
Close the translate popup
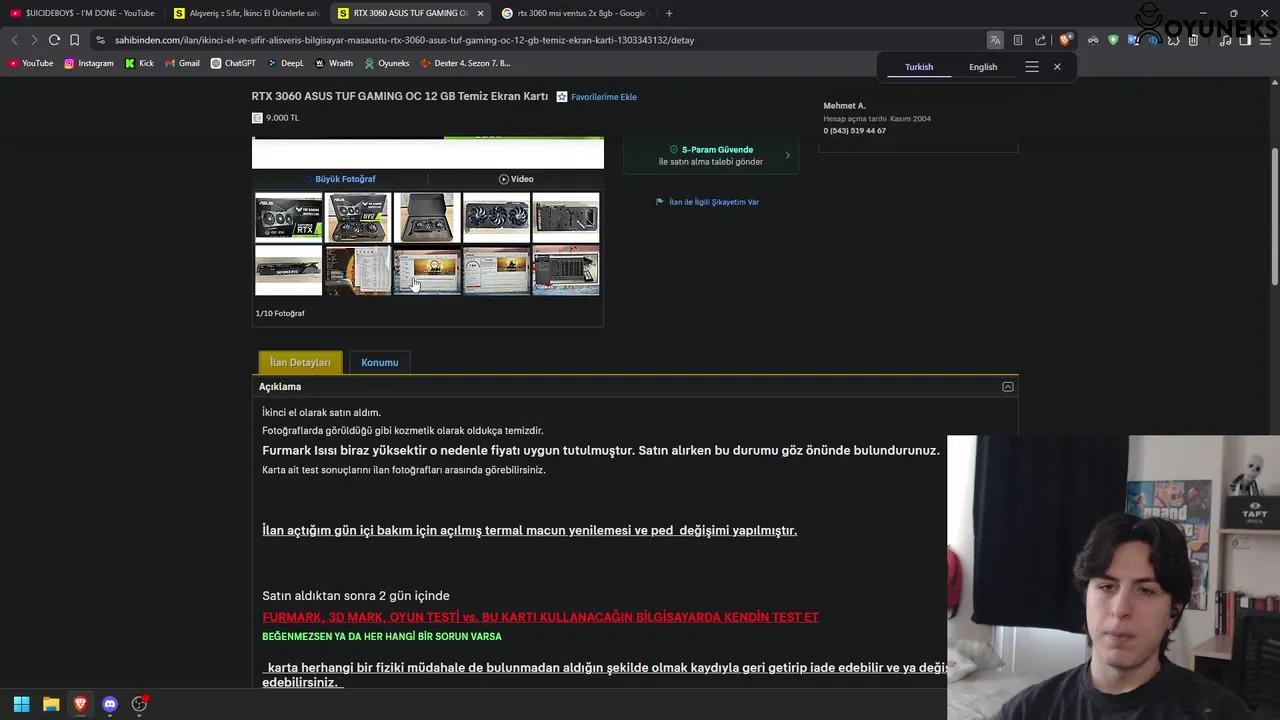[1057, 67]
